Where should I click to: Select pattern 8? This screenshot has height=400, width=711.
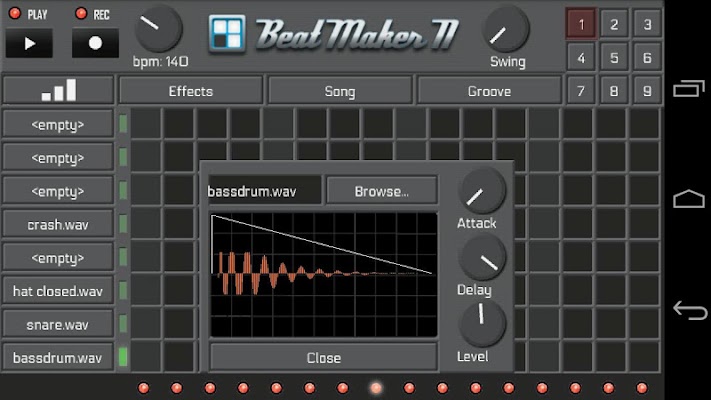click(614, 91)
